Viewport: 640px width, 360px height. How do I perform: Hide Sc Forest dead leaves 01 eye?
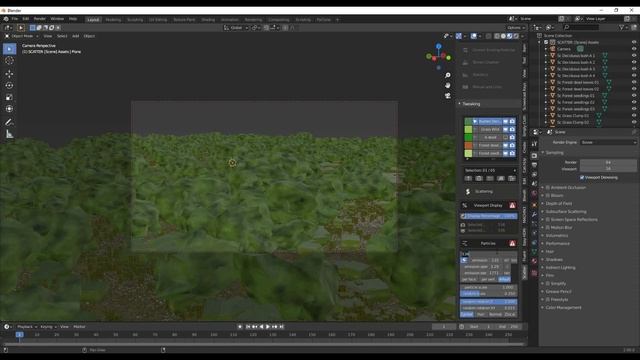point(634,82)
